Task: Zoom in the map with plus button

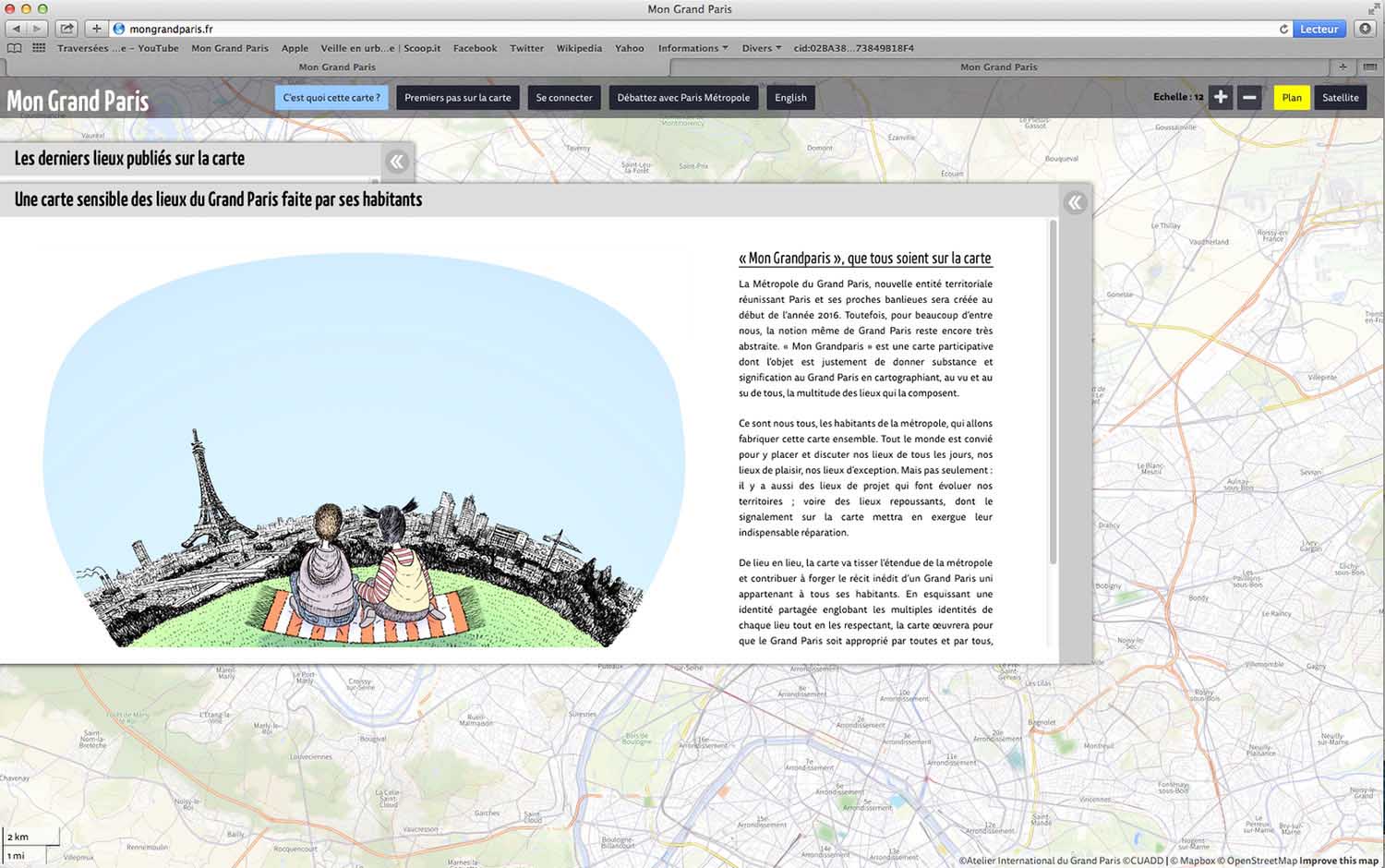Action: click(1220, 97)
